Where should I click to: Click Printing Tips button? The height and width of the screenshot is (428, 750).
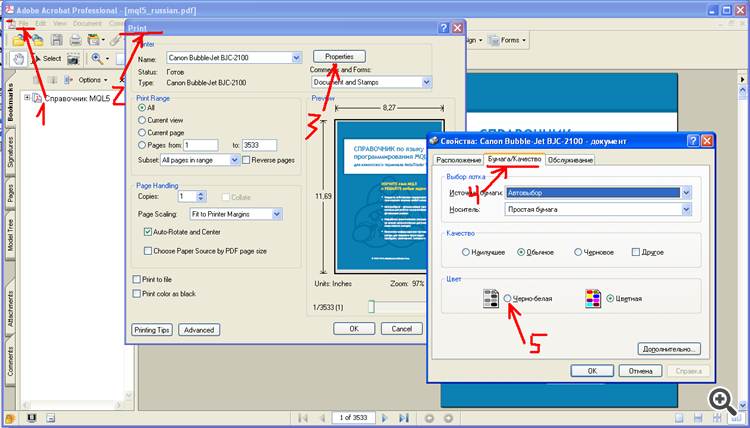tap(152, 330)
